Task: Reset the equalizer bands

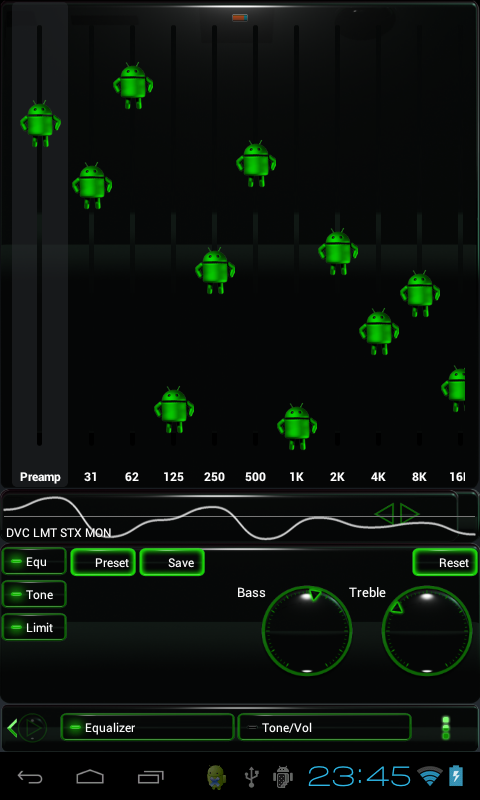Action: [445, 562]
